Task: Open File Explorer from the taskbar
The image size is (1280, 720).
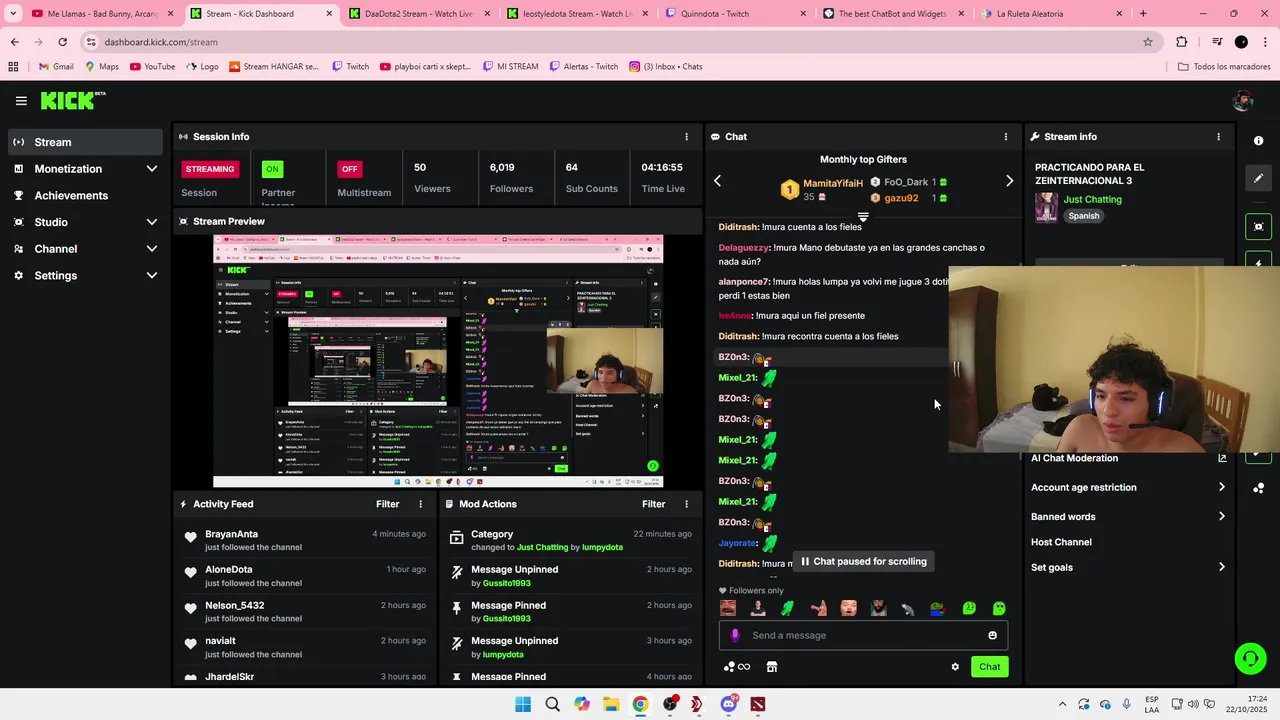Action: click(611, 704)
